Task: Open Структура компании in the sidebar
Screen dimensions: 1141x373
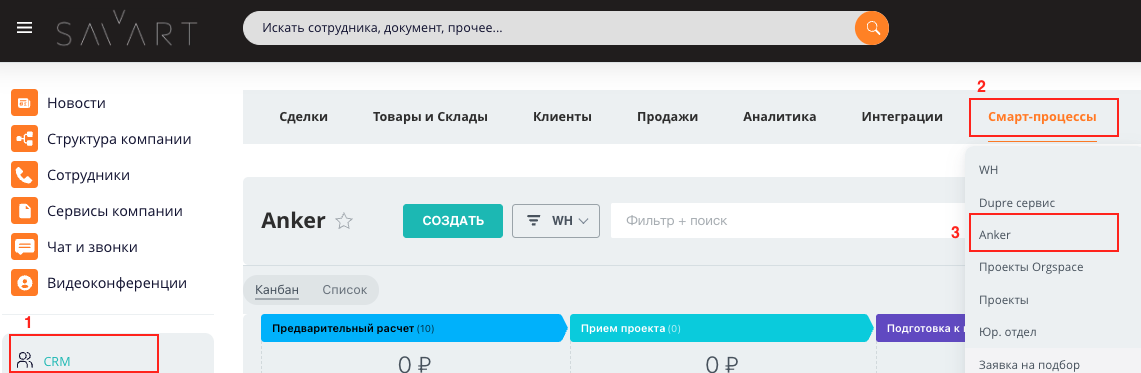Action: point(119,139)
